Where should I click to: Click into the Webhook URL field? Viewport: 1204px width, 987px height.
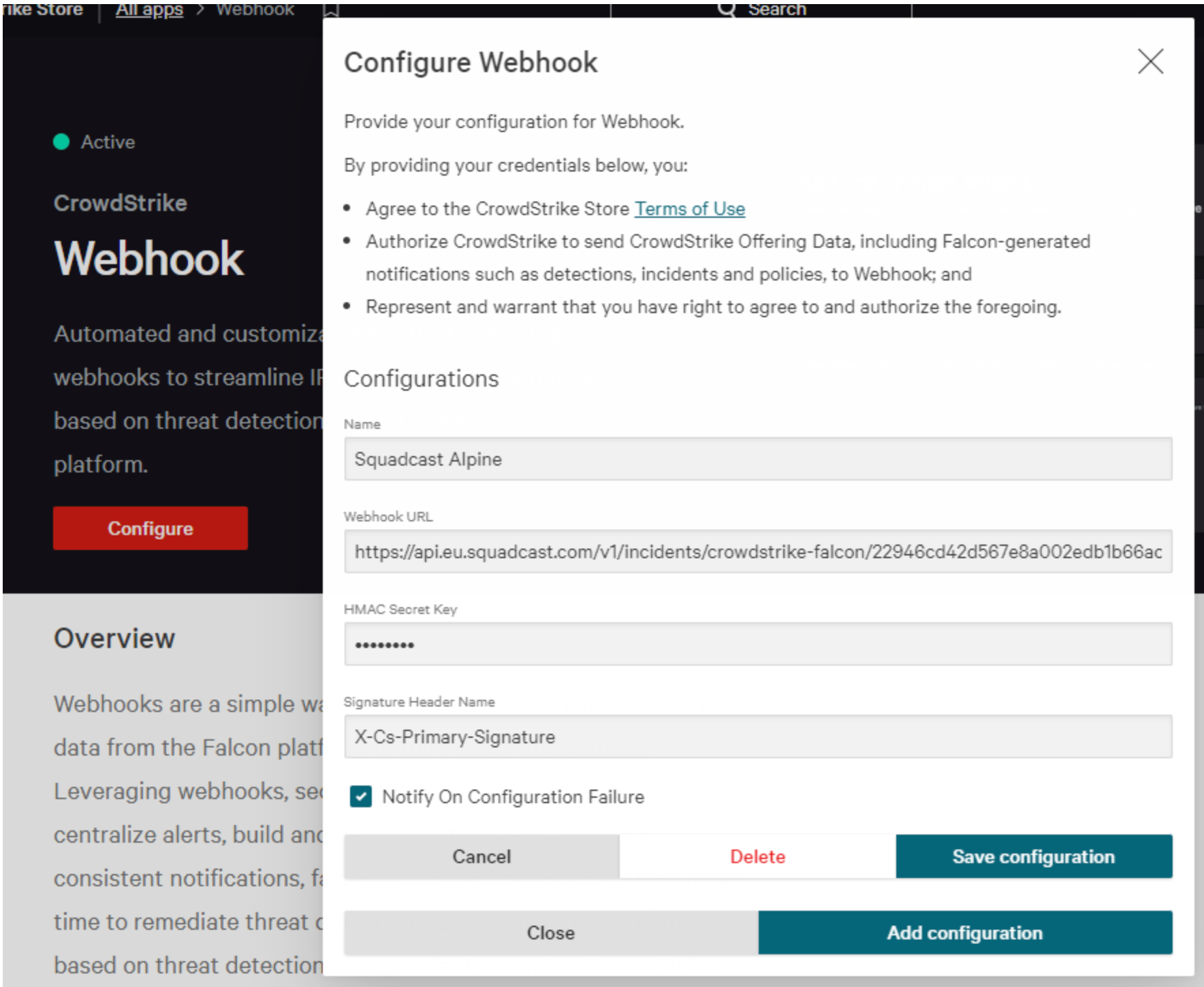(758, 551)
